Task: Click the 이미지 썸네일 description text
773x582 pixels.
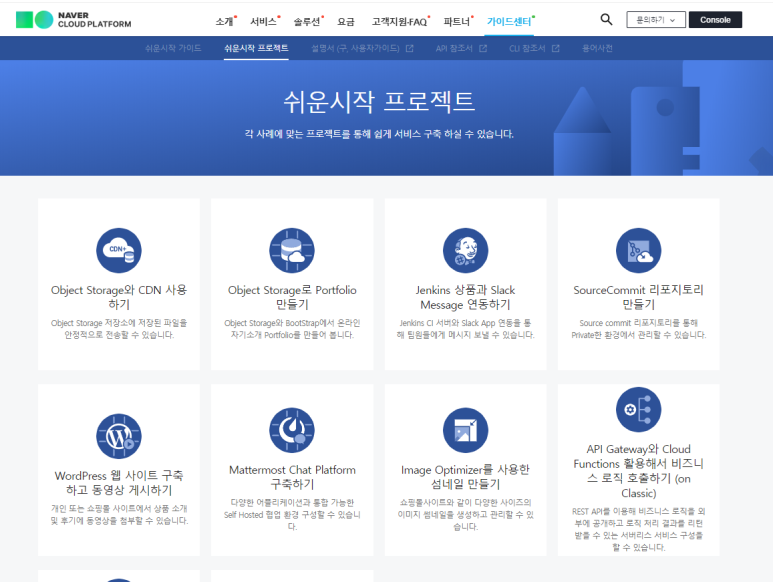Action: coord(465,514)
